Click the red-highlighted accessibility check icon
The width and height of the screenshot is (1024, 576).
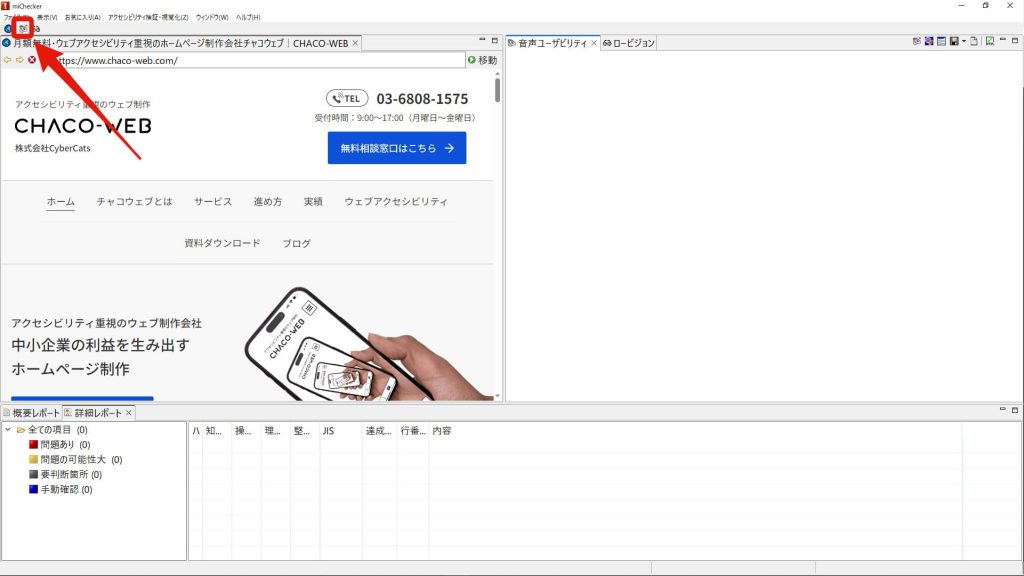(23, 28)
